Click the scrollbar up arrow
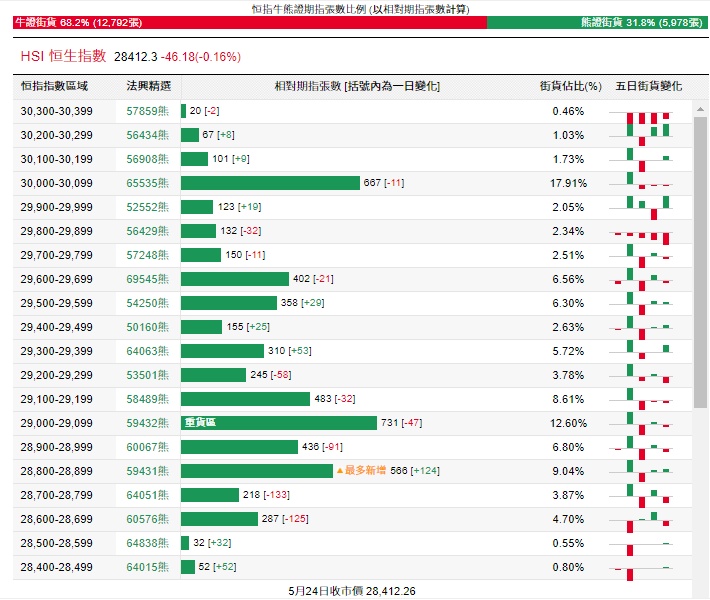 click(700, 109)
